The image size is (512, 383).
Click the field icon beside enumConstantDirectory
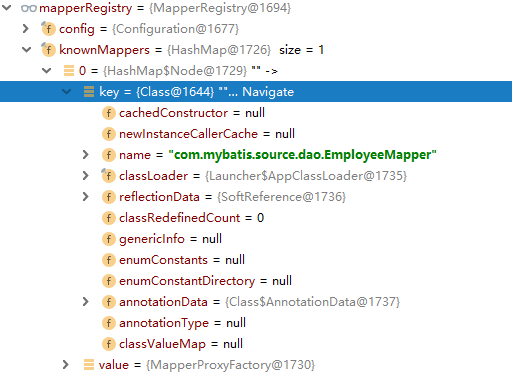(109, 281)
